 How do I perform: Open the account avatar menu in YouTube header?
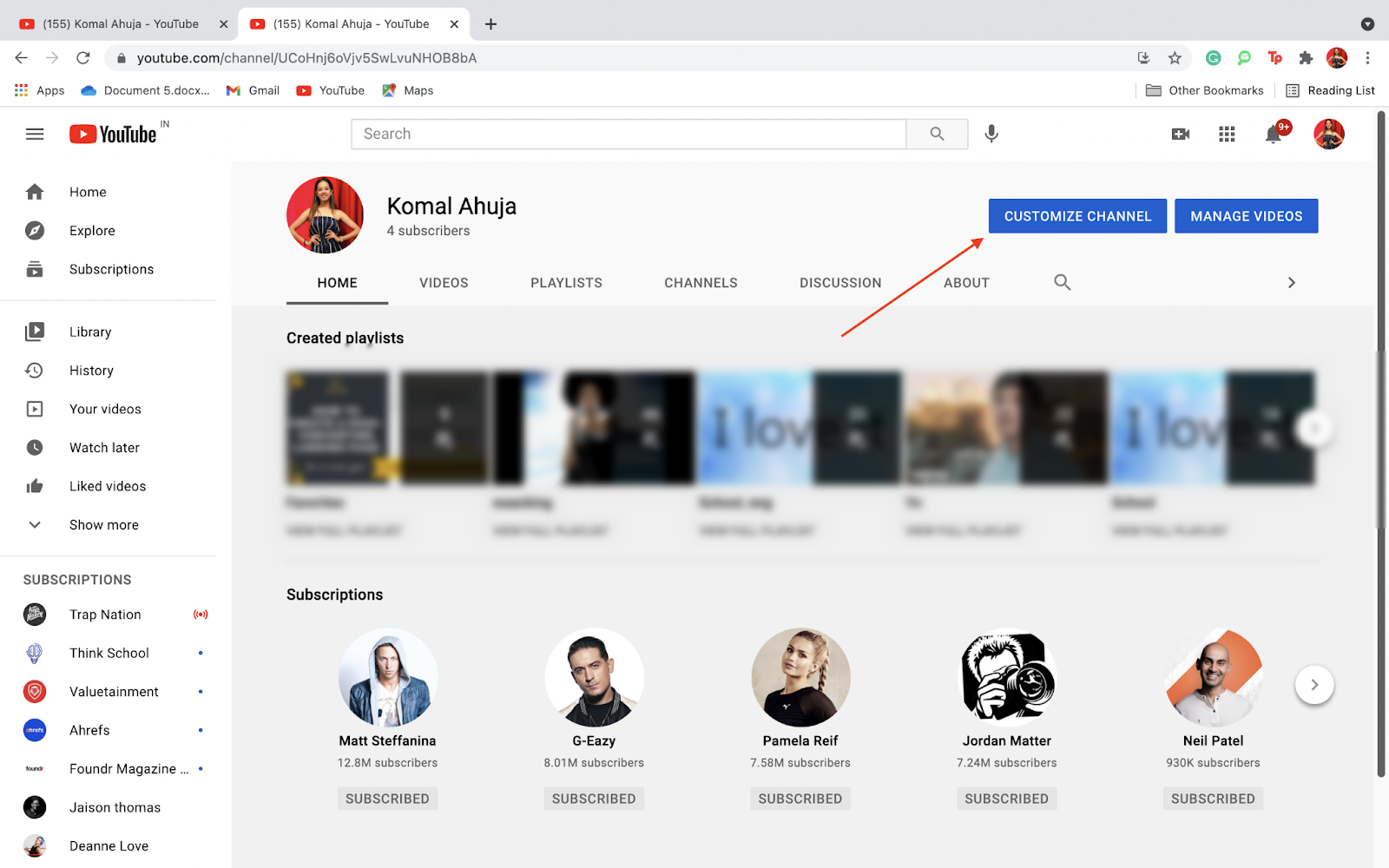pyautogui.click(x=1328, y=134)
